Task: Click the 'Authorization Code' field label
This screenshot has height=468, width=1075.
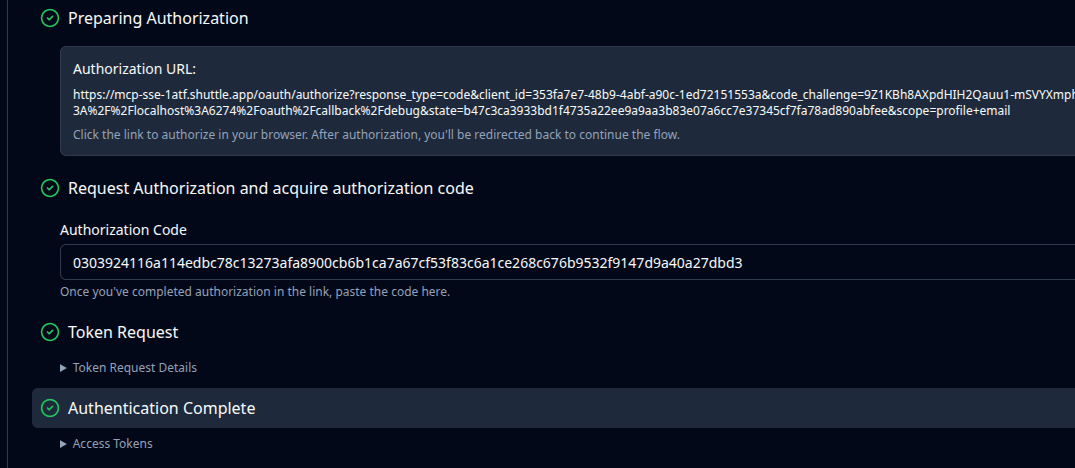Action: point(123,230)
